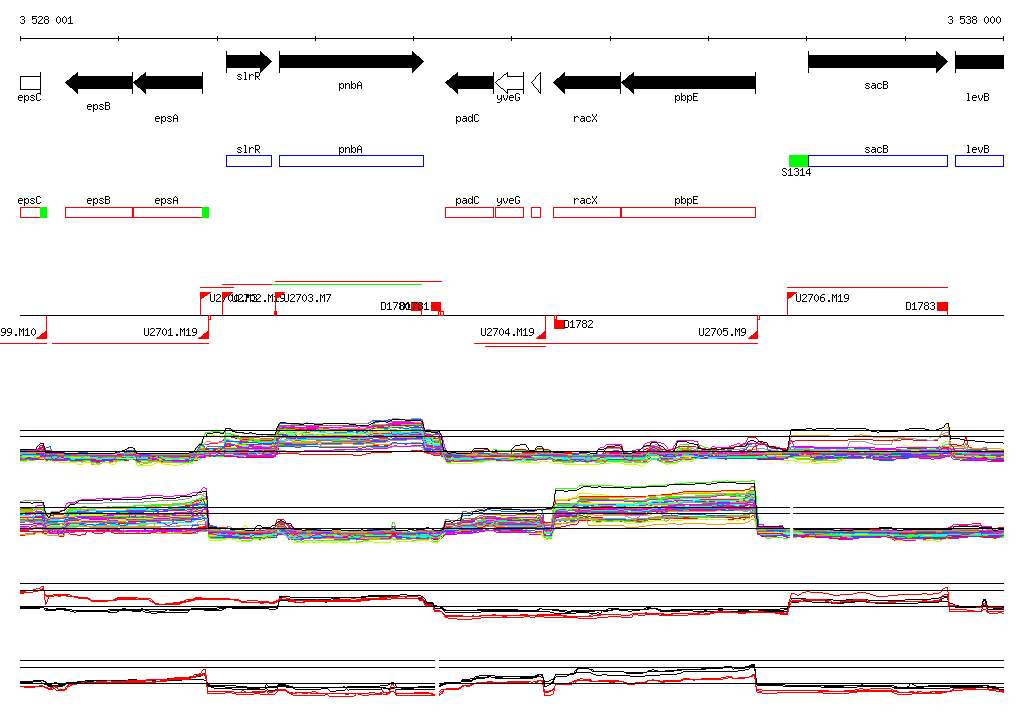
Task: Click the epsA label under the black arrow
Action: 167,118
